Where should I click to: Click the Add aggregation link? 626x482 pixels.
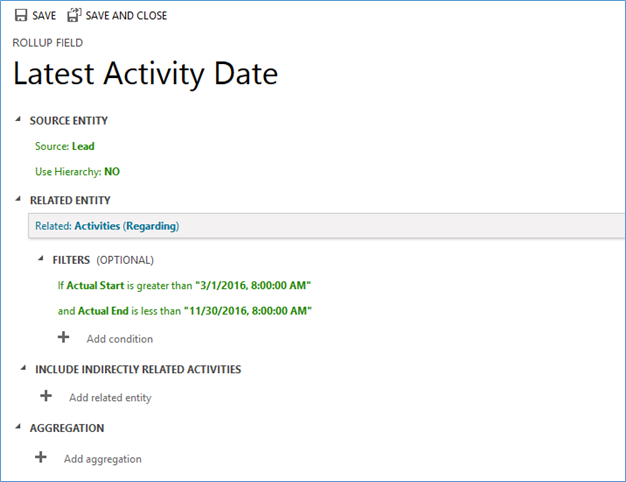click(x=103, y=459)
